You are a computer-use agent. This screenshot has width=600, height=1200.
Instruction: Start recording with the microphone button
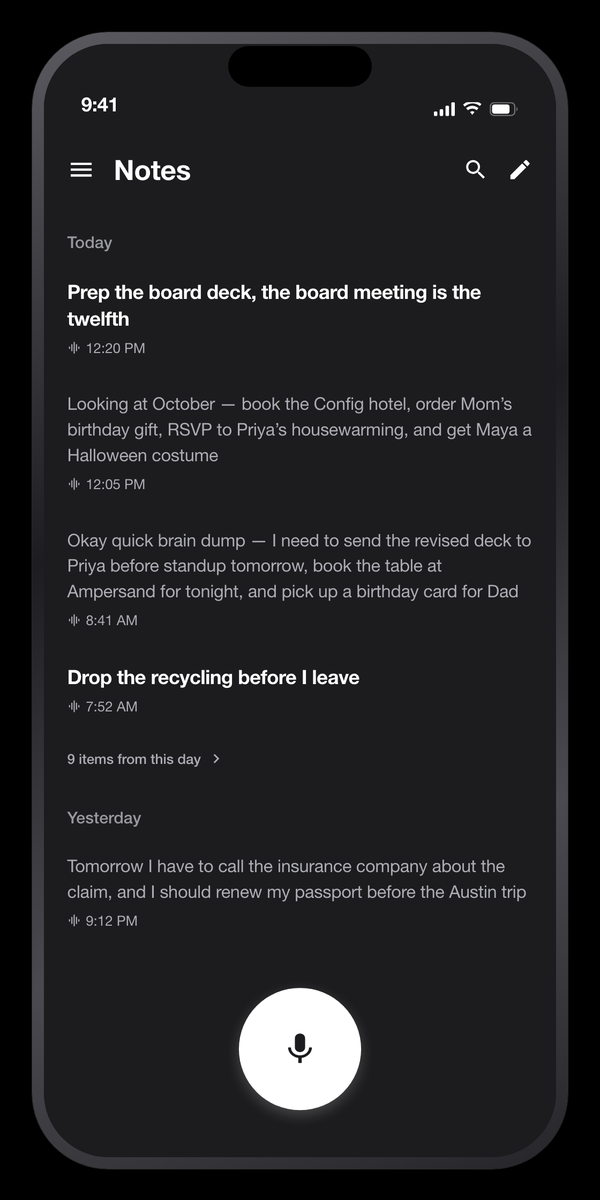300,1048
